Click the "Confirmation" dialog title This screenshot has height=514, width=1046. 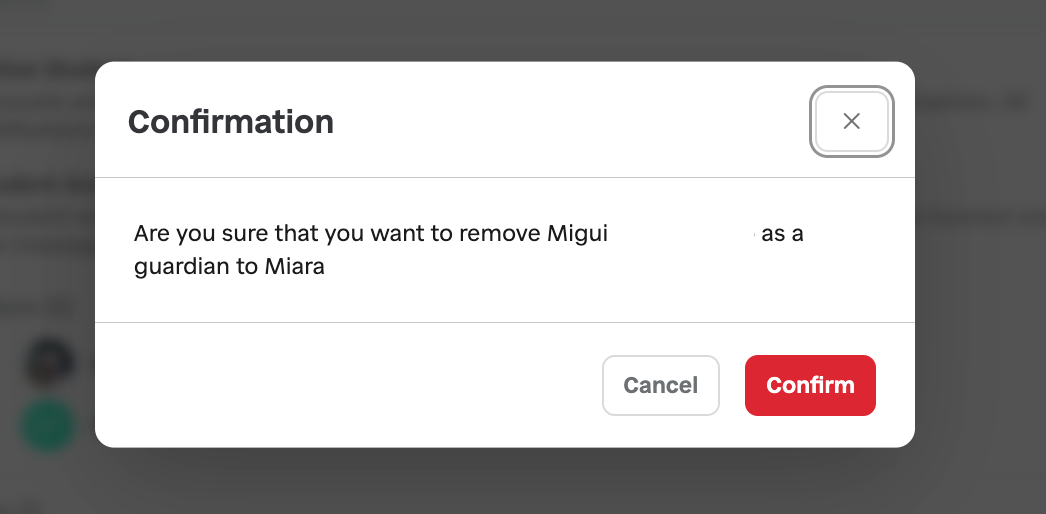click(x=231, y=122)
